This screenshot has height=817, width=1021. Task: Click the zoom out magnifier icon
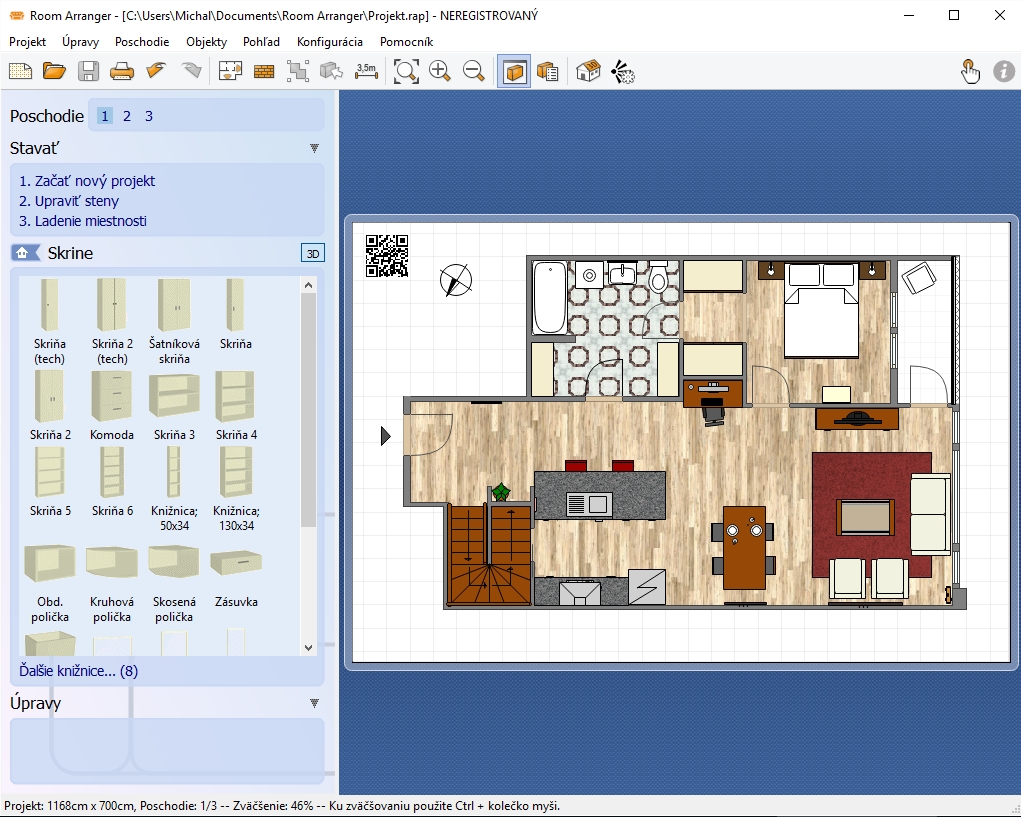pos(473,71)
